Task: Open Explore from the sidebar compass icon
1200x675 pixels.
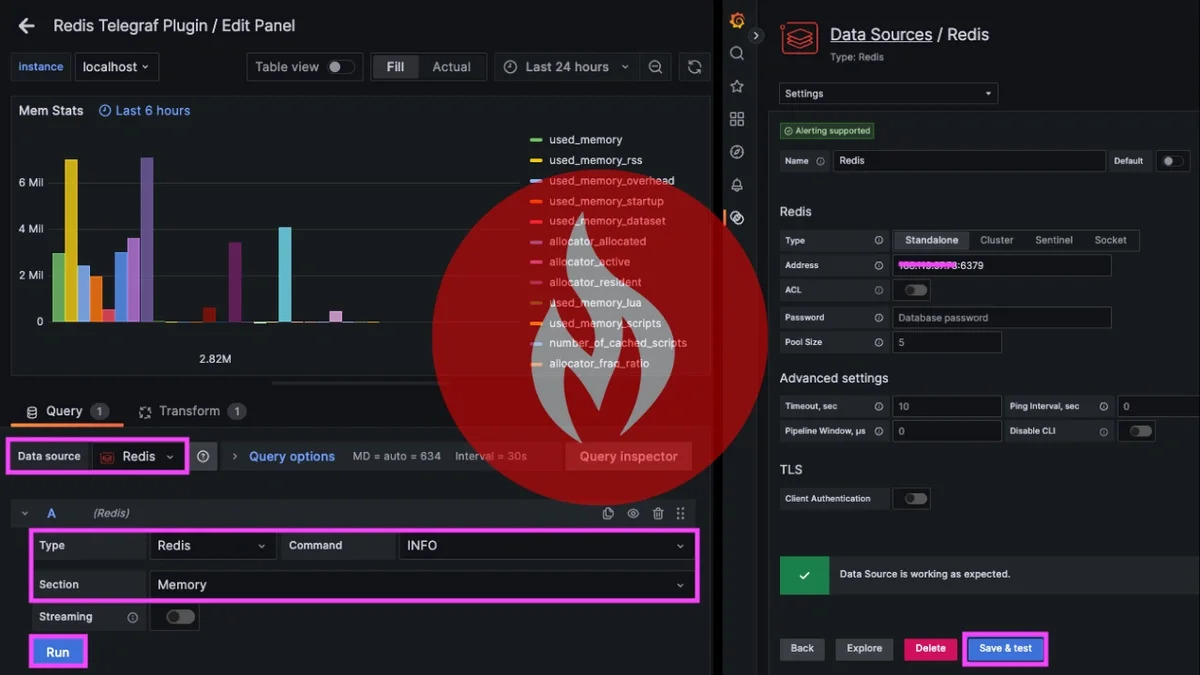Action: coord(737,152)
